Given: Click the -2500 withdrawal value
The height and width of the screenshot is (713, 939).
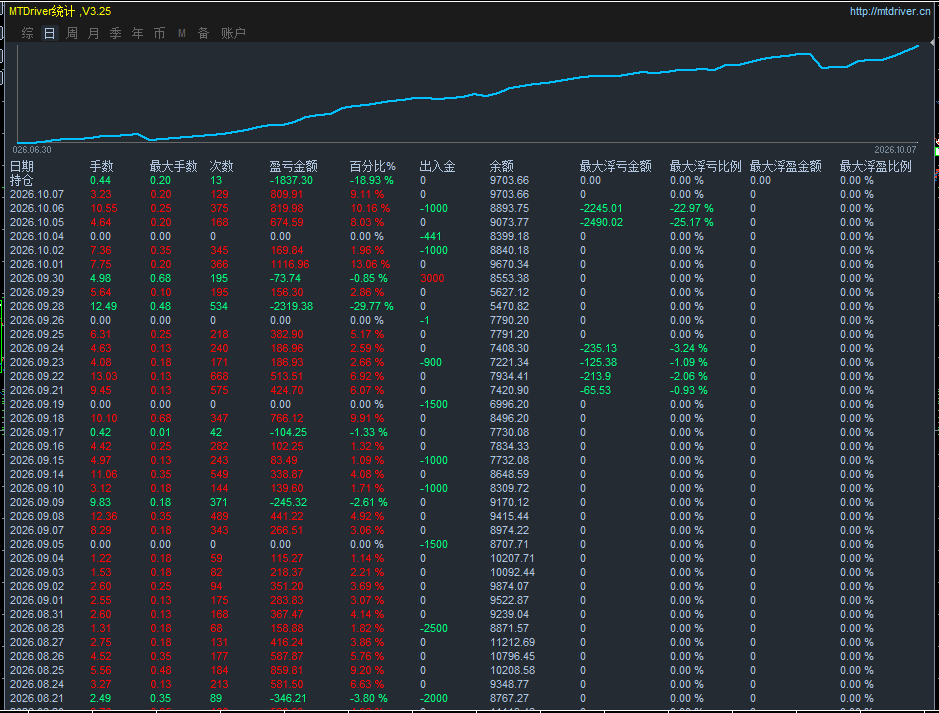Looking at the screenshot, I should [x=434, y=629].
